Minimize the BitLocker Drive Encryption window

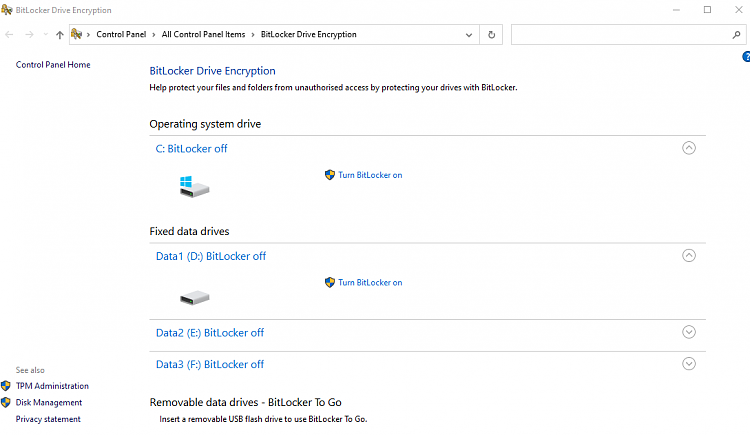coord(676,10)
